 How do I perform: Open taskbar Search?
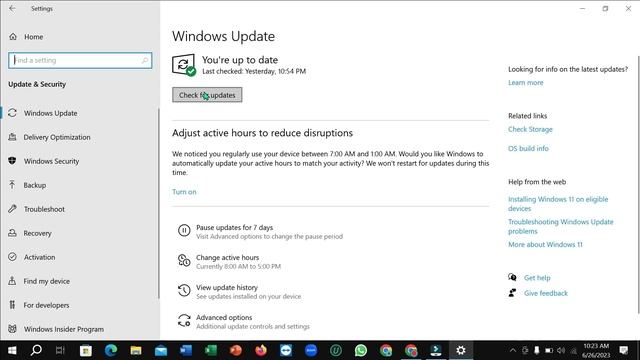click(x=36, y=350)
